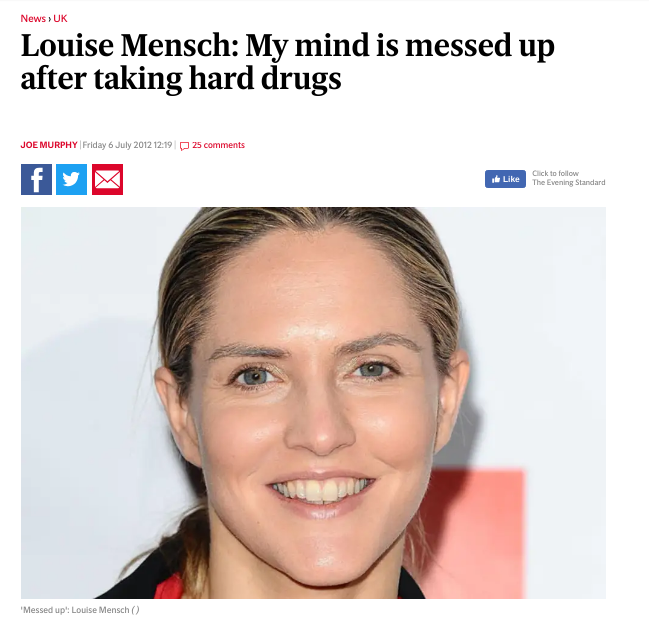View the 25 comments link
This screenshot has height=625, width=649.
tap(218, 145)
